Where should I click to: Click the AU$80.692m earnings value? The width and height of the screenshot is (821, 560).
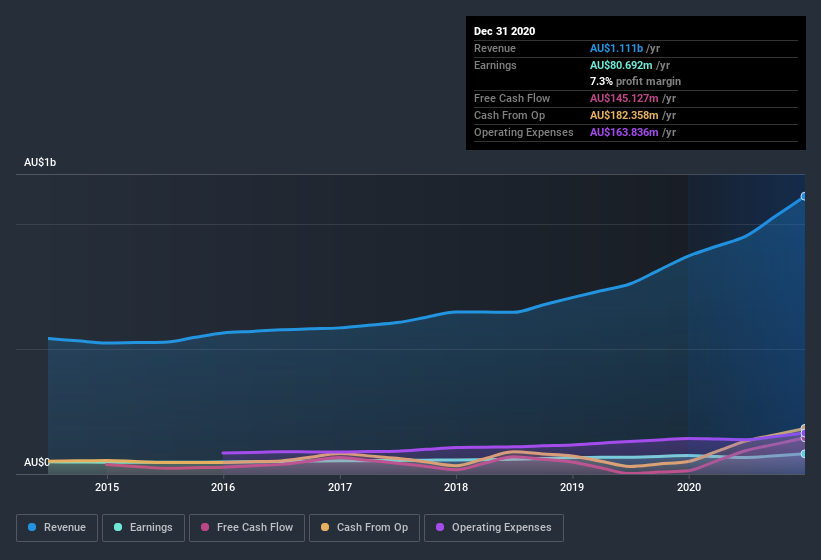(x=621, y=65)
